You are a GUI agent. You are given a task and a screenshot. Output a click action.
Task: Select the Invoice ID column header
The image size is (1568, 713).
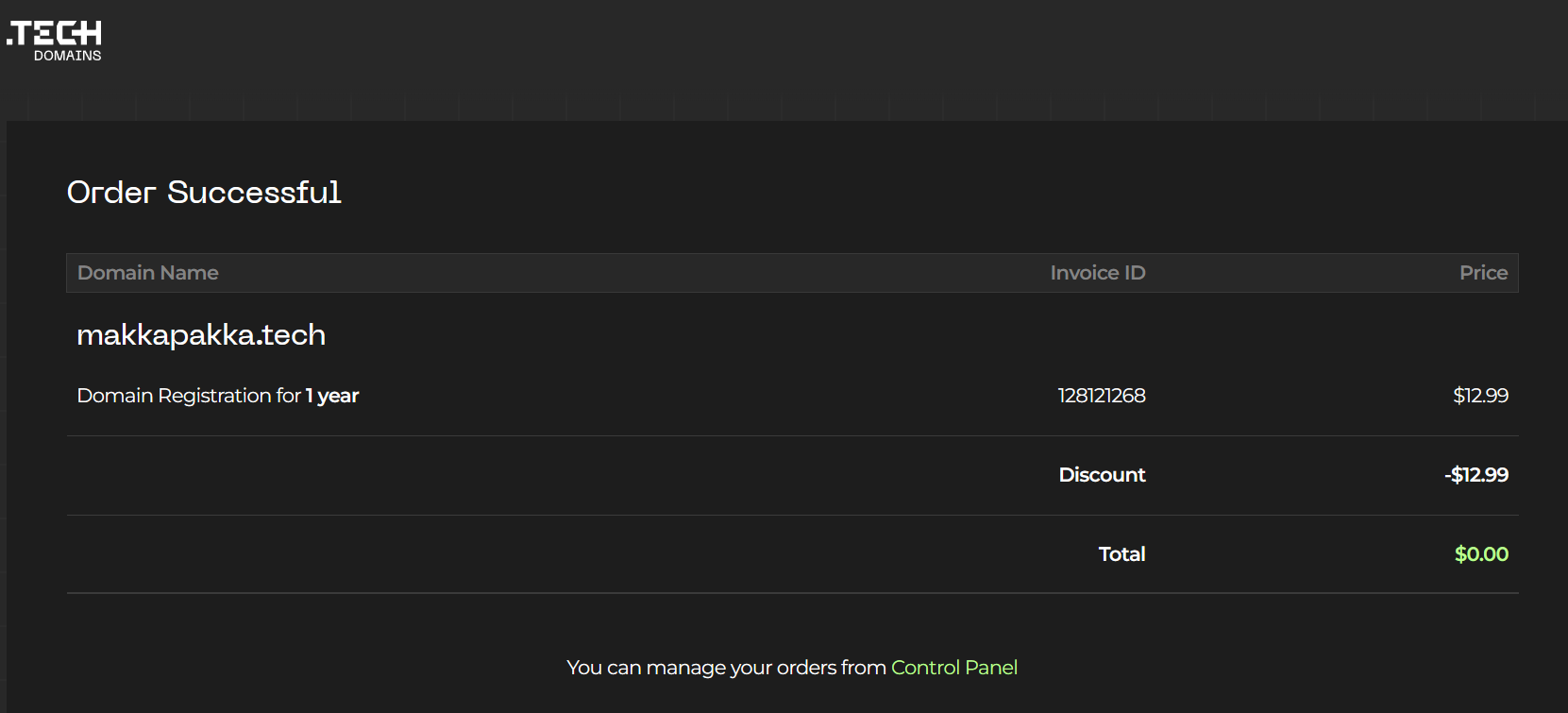tap(1097, 273)
